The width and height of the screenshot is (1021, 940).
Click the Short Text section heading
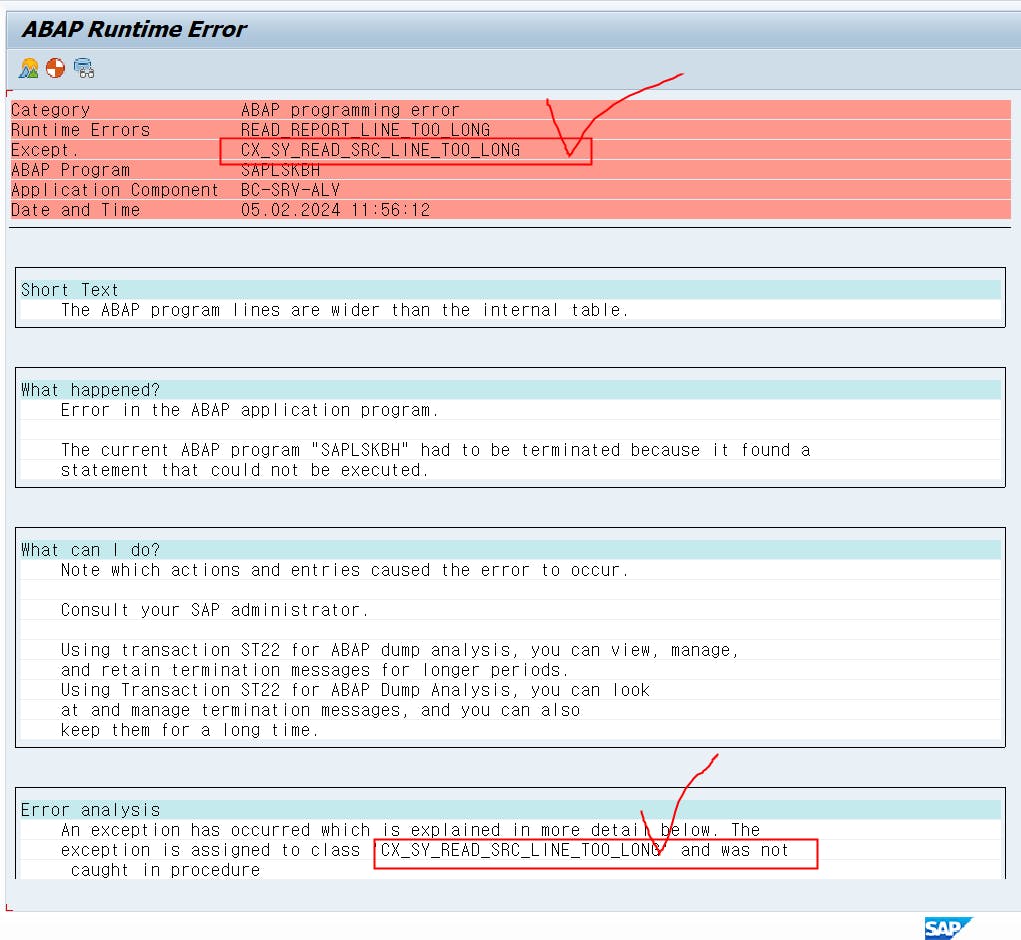pyautogui.click(x=70, y=290)
